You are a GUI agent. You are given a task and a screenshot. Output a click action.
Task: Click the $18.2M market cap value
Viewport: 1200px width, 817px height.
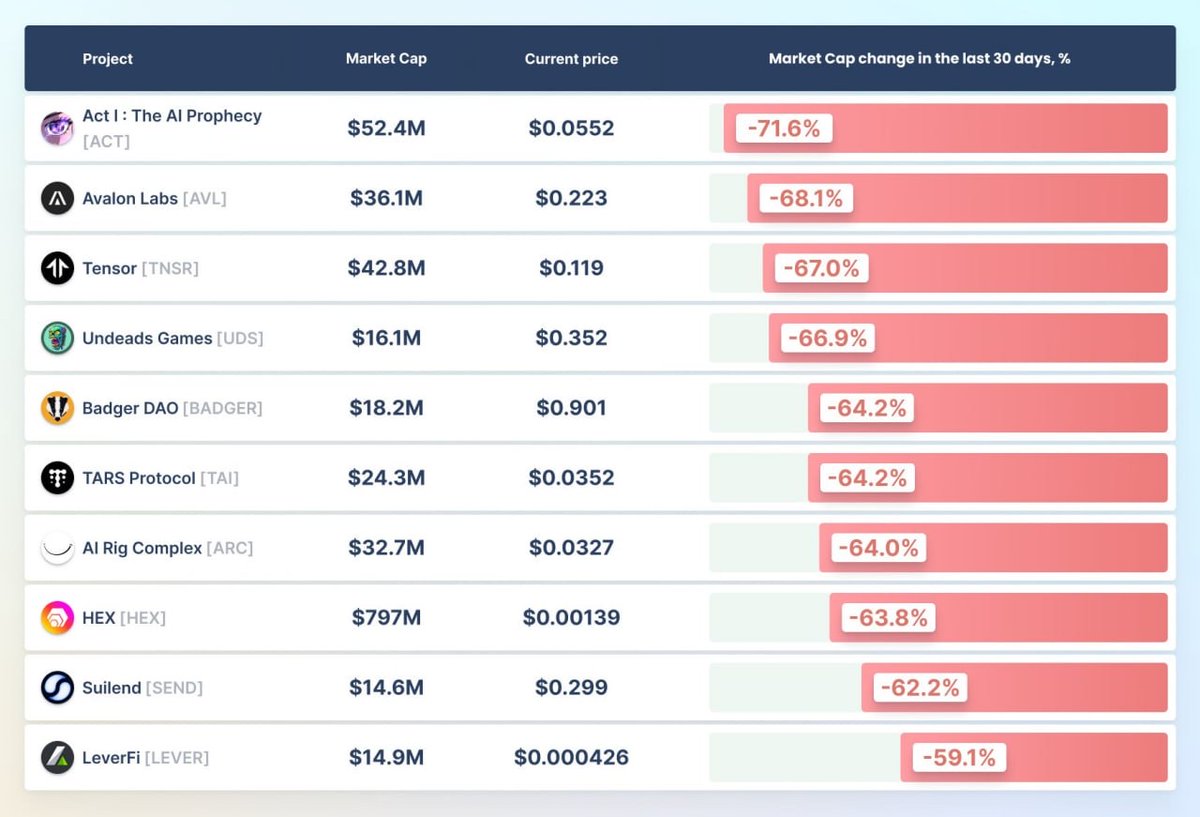[386, 408]
